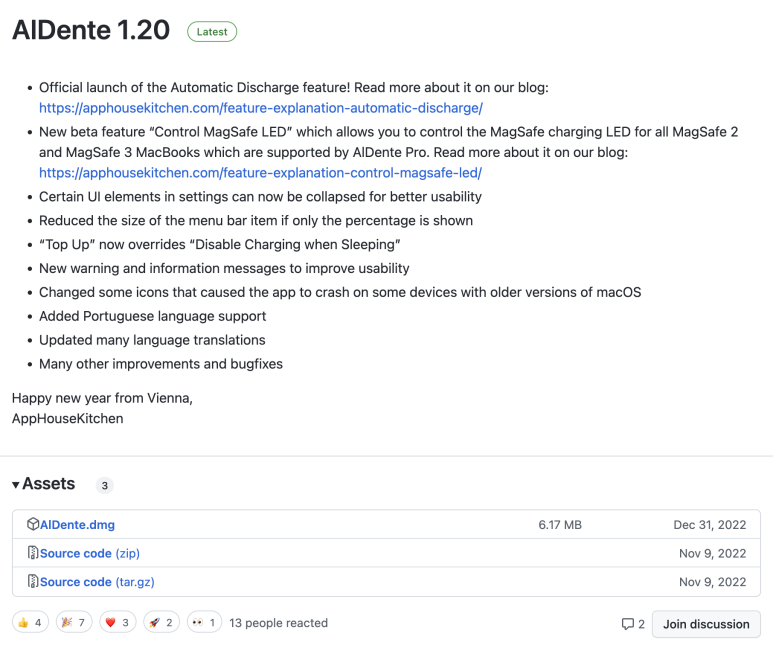Click 'New warning and information messages' line
Screen dimensions: 773x651
224,269
